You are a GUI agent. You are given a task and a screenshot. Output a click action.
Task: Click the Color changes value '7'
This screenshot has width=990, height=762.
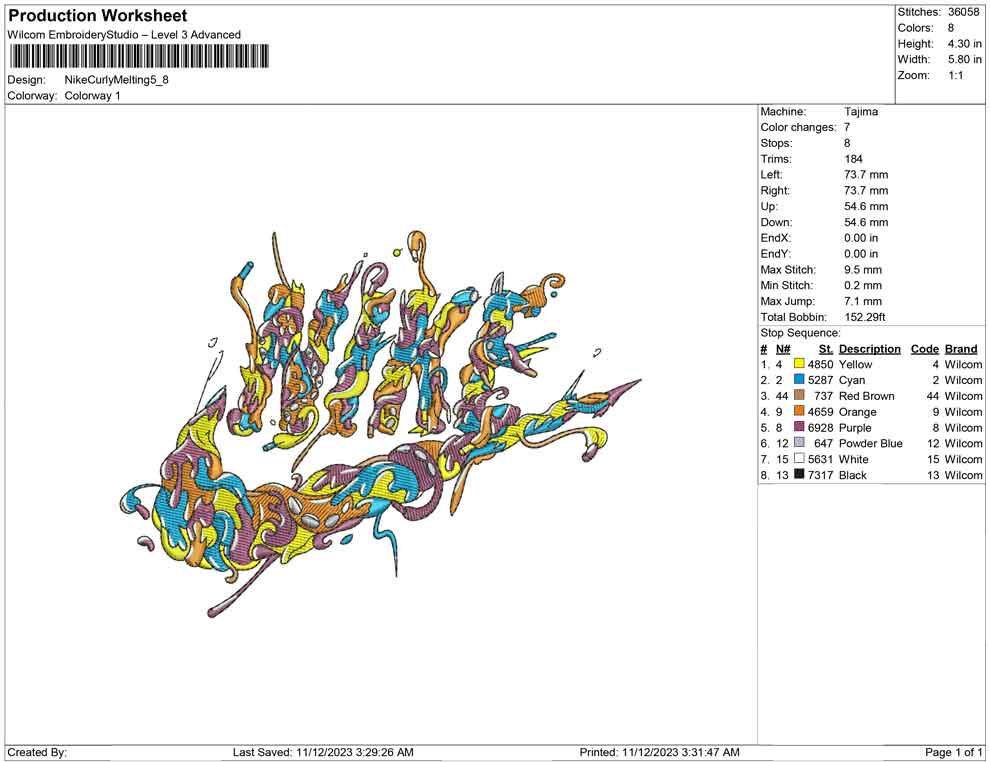click(x=847, y=127)
